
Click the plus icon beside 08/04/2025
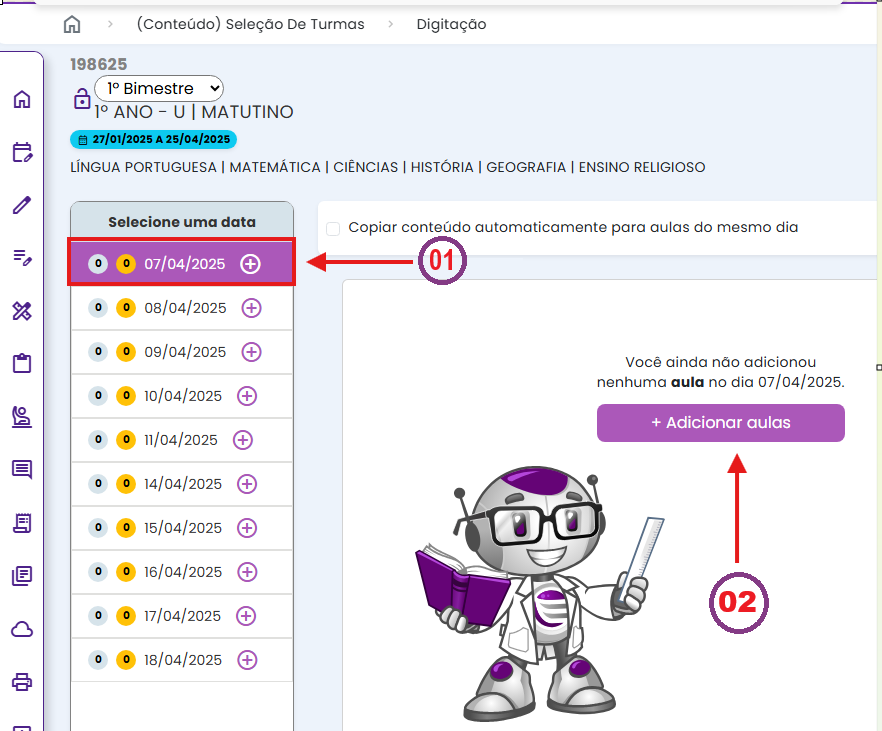click(x=251, y=308)
